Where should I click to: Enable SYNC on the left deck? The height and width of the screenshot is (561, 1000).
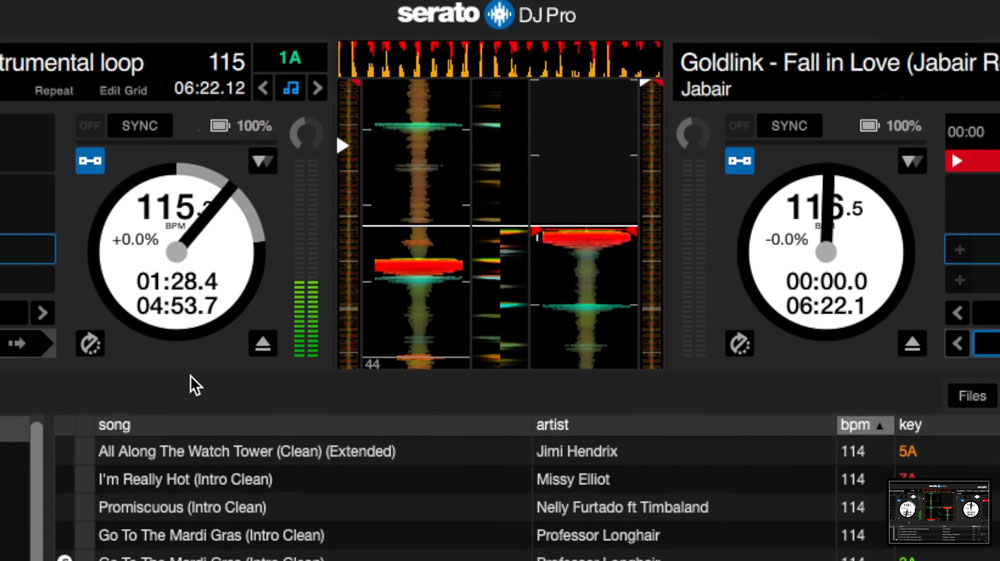point(140,126)
